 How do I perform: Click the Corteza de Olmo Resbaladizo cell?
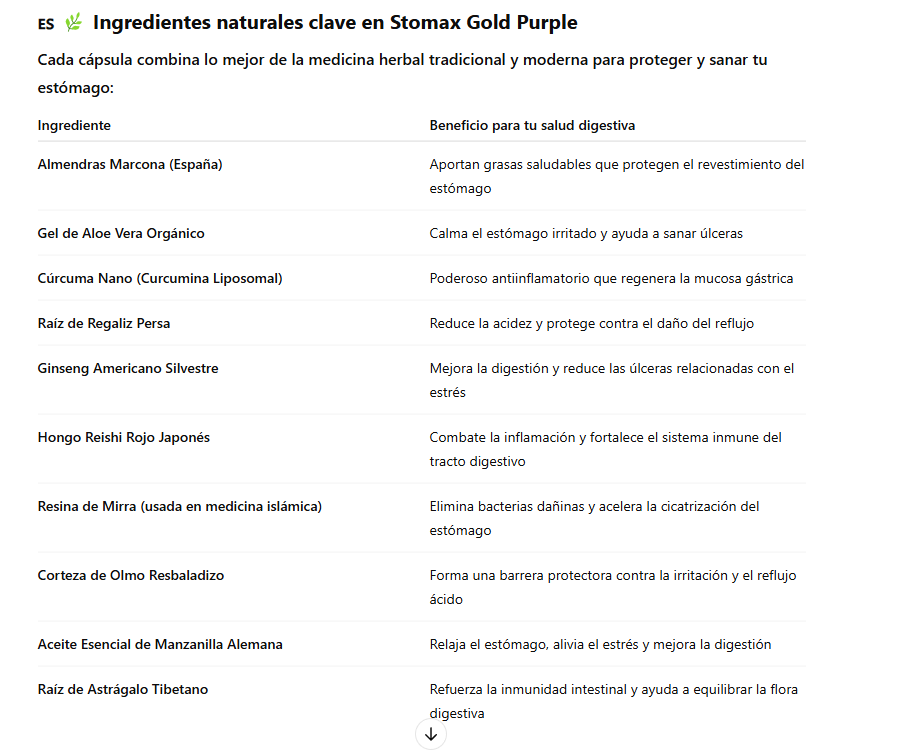[131, 575]
